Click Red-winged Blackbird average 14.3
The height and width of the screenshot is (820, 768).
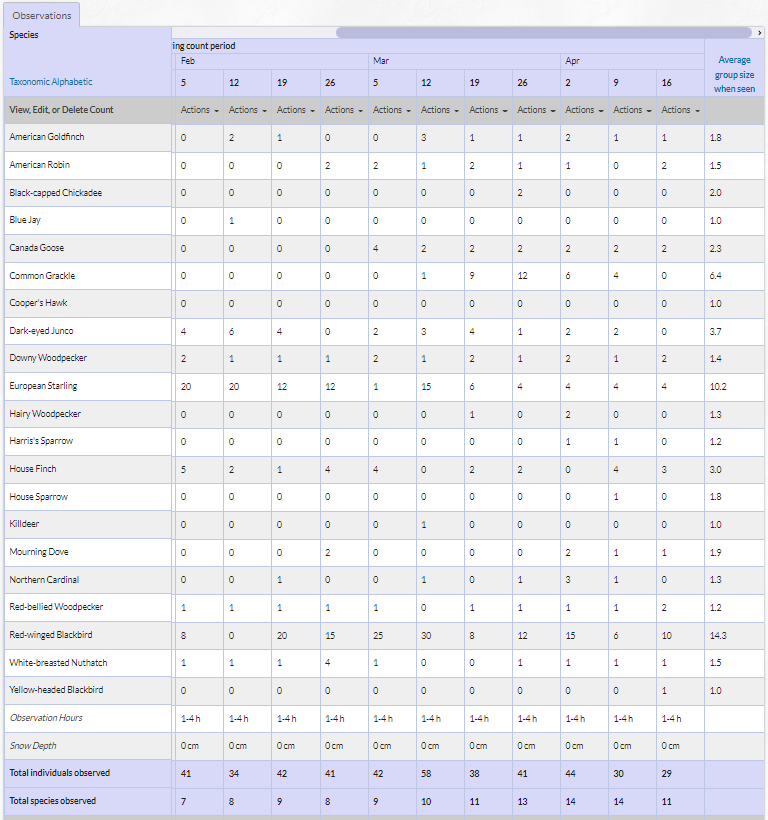tap(718, 635)
